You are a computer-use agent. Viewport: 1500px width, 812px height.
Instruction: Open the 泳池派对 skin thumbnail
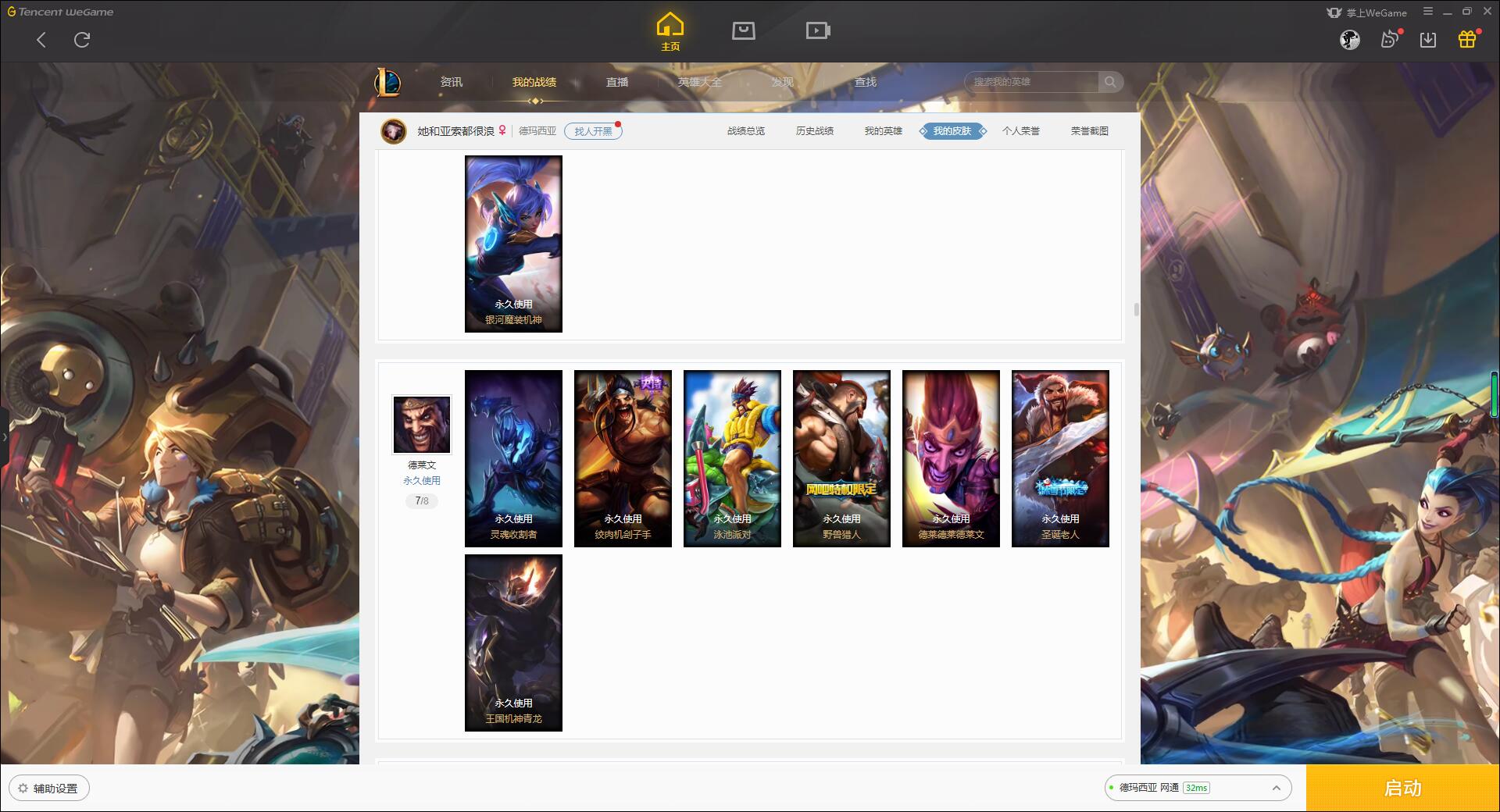click(732, 458)
